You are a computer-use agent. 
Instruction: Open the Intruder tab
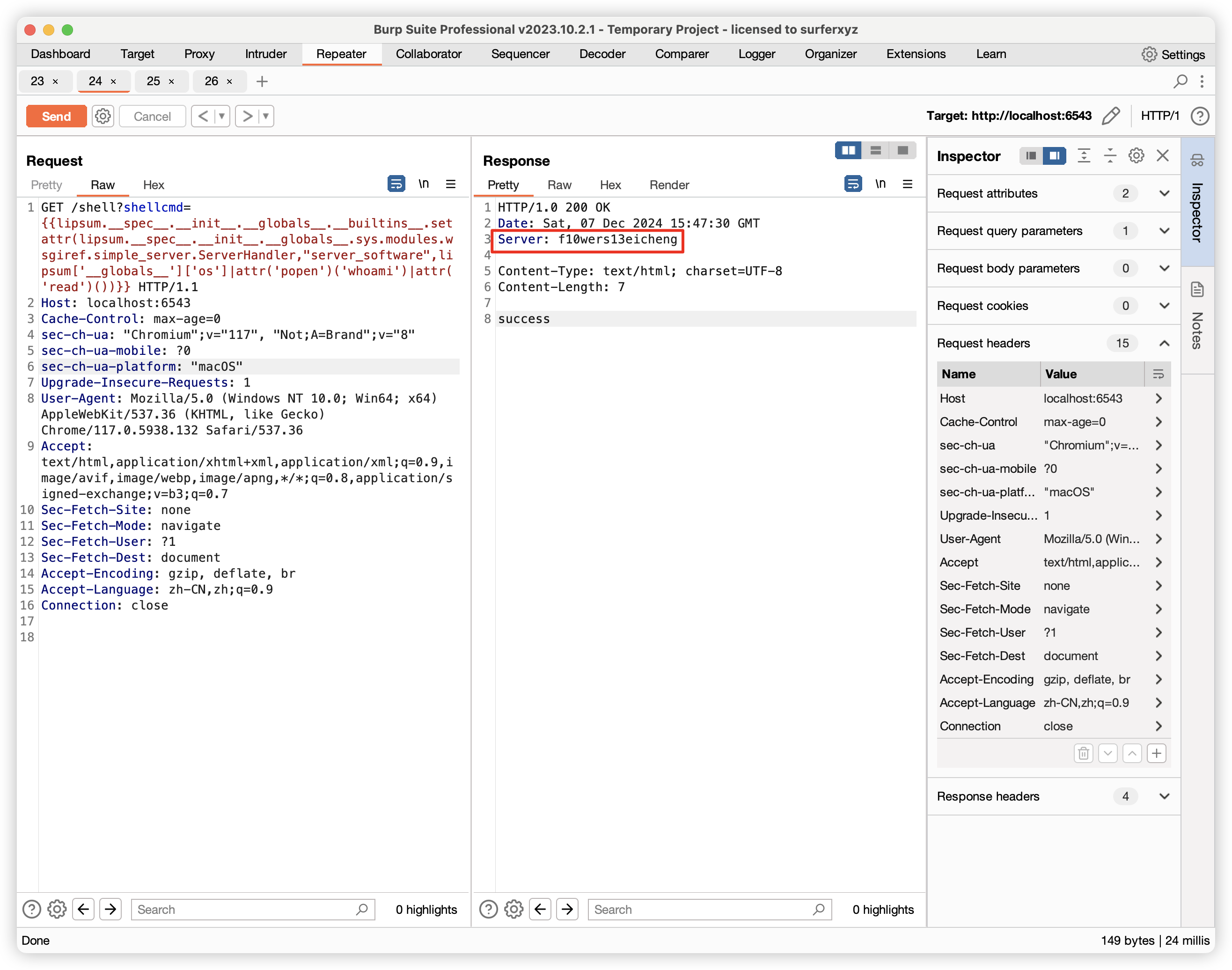pyautogui.click(x=266, y=54)
